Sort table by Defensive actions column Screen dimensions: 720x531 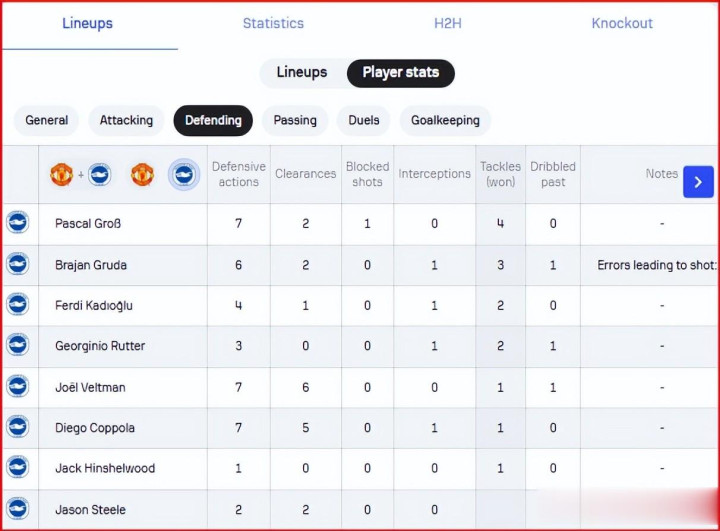click(238, 174)
